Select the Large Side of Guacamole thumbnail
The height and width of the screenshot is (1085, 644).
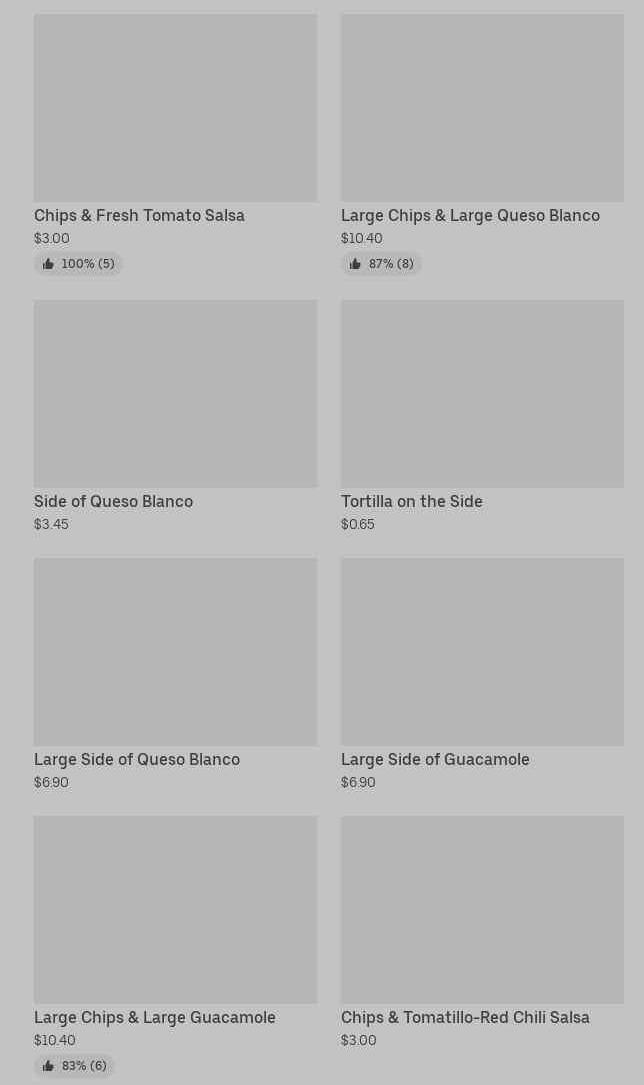(482, 652)
